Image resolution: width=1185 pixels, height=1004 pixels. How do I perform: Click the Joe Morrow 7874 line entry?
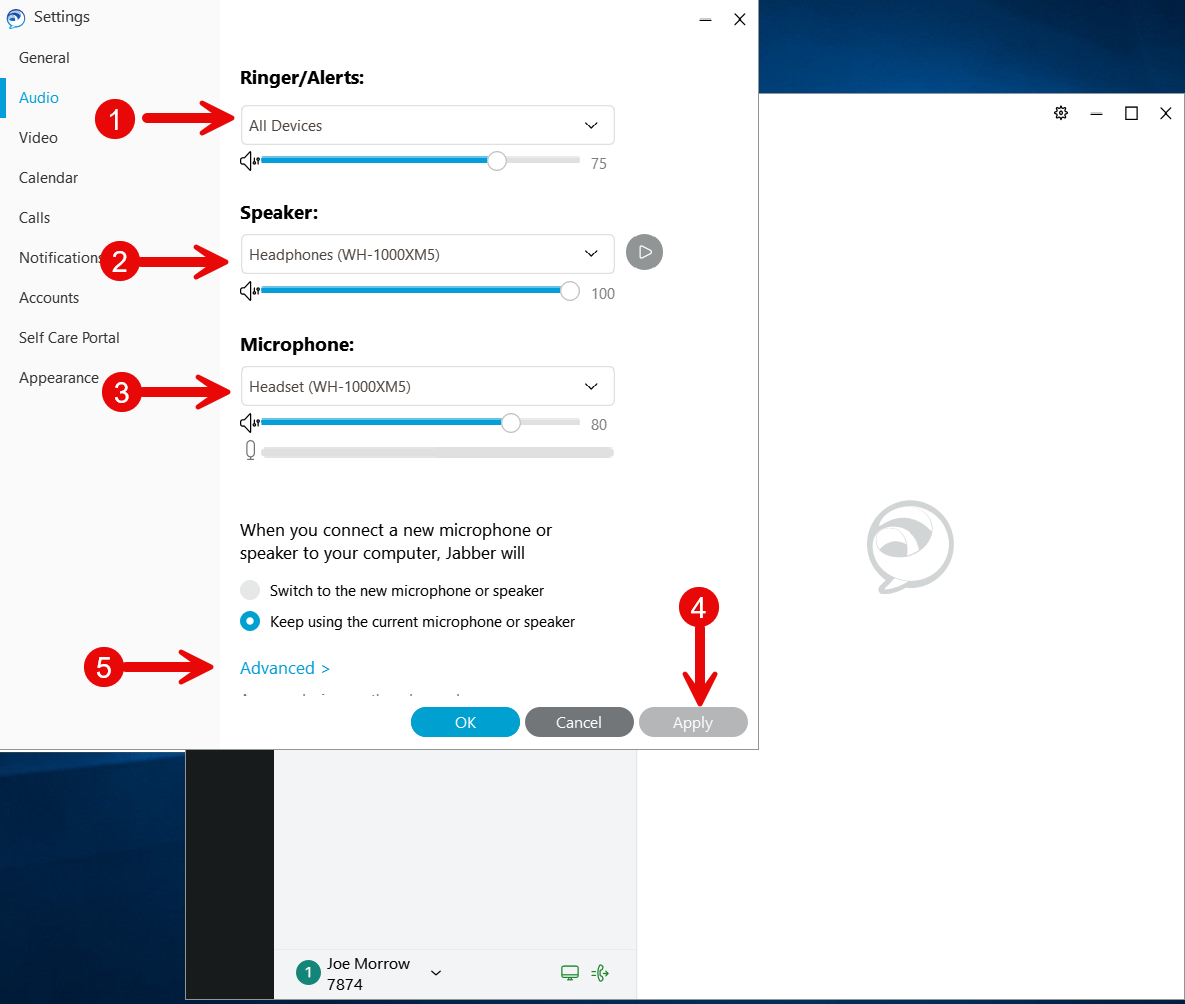[368, 973]
